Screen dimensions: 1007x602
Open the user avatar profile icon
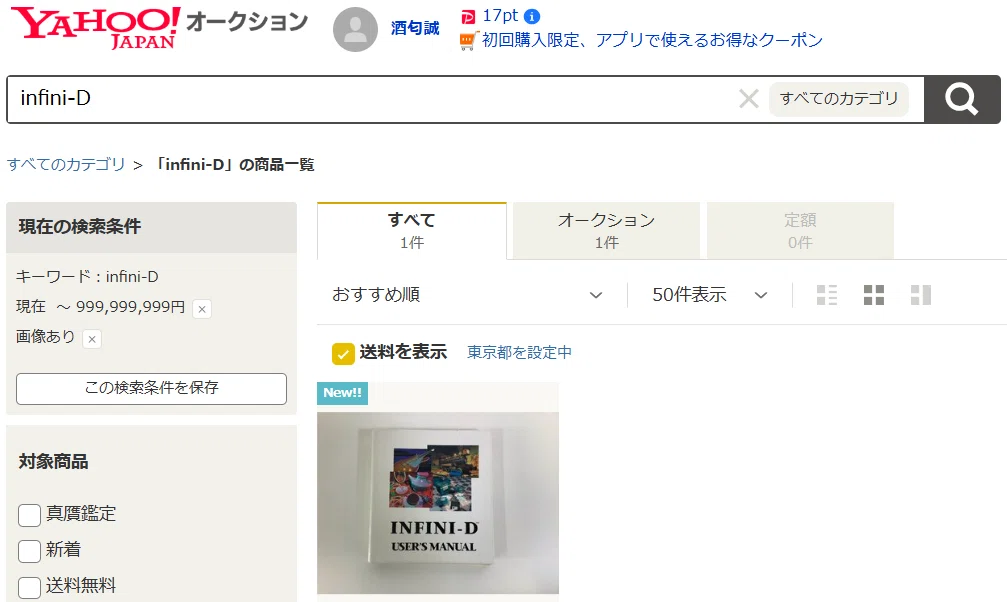[355, 30]
